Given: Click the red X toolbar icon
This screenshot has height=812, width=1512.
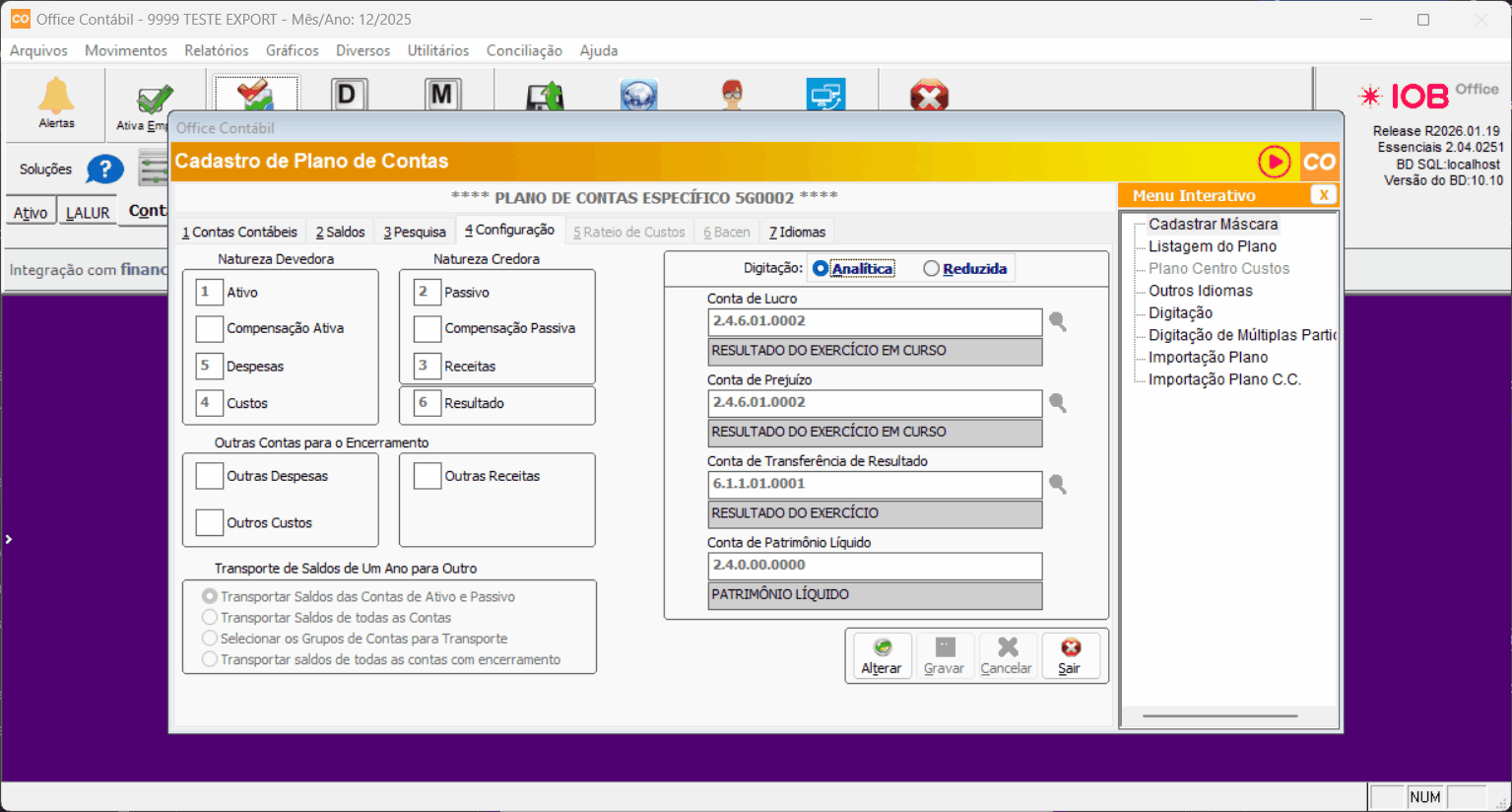Looking at the screenshot, I should click(928, 97).
